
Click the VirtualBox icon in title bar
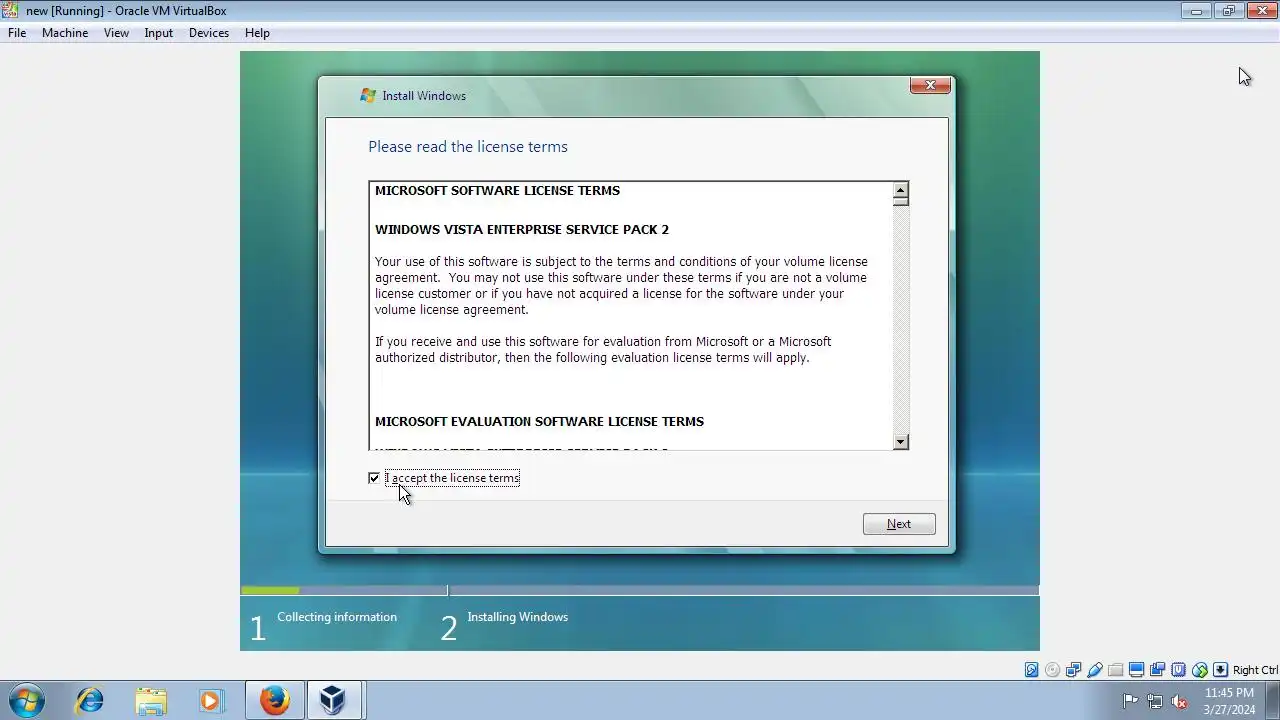11,10
